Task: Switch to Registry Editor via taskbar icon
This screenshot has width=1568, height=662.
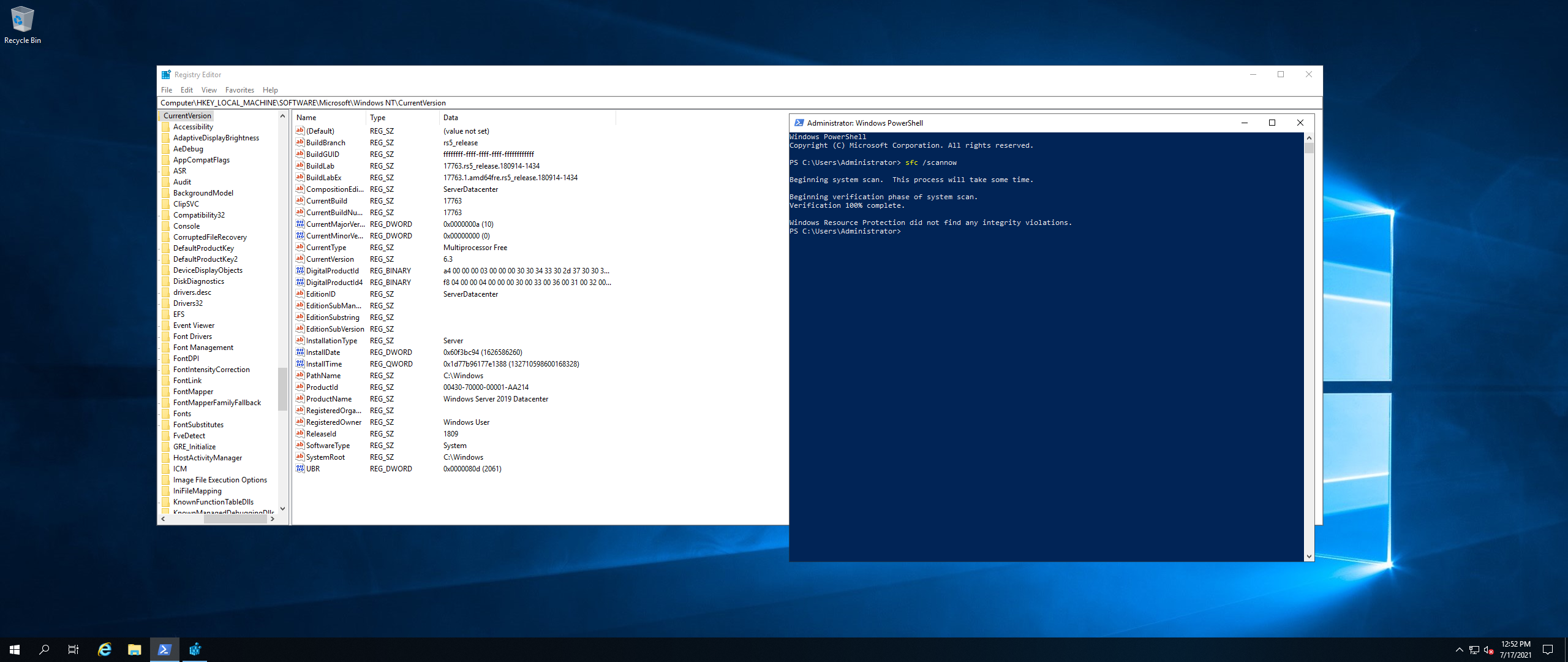Action: (x=195, y=650)
